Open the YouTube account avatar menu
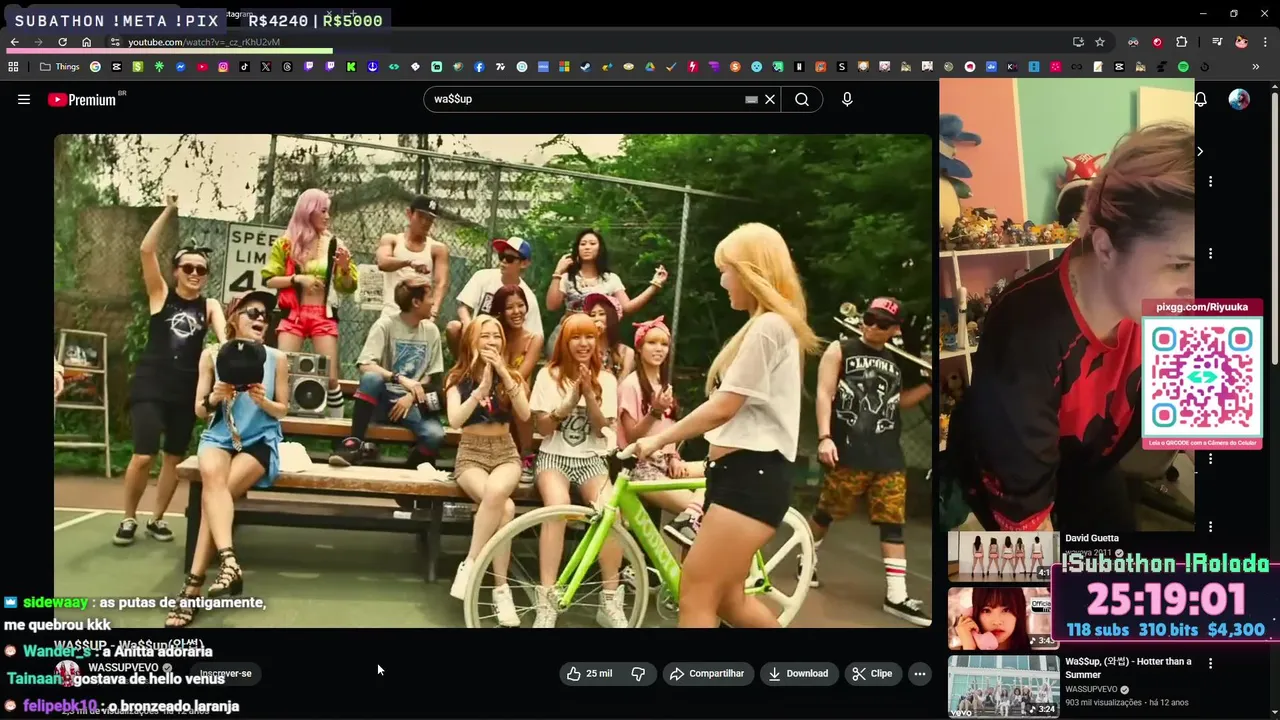The width and height of the screenshot is (1280, 720). tap(1239, 99)
